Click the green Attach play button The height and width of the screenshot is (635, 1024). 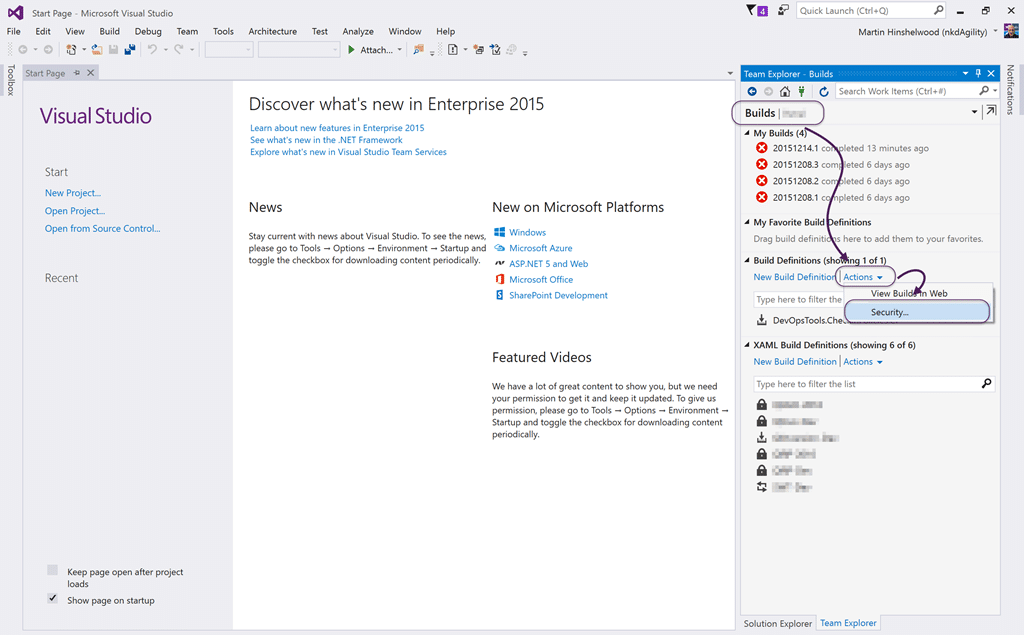click(351, 50)
